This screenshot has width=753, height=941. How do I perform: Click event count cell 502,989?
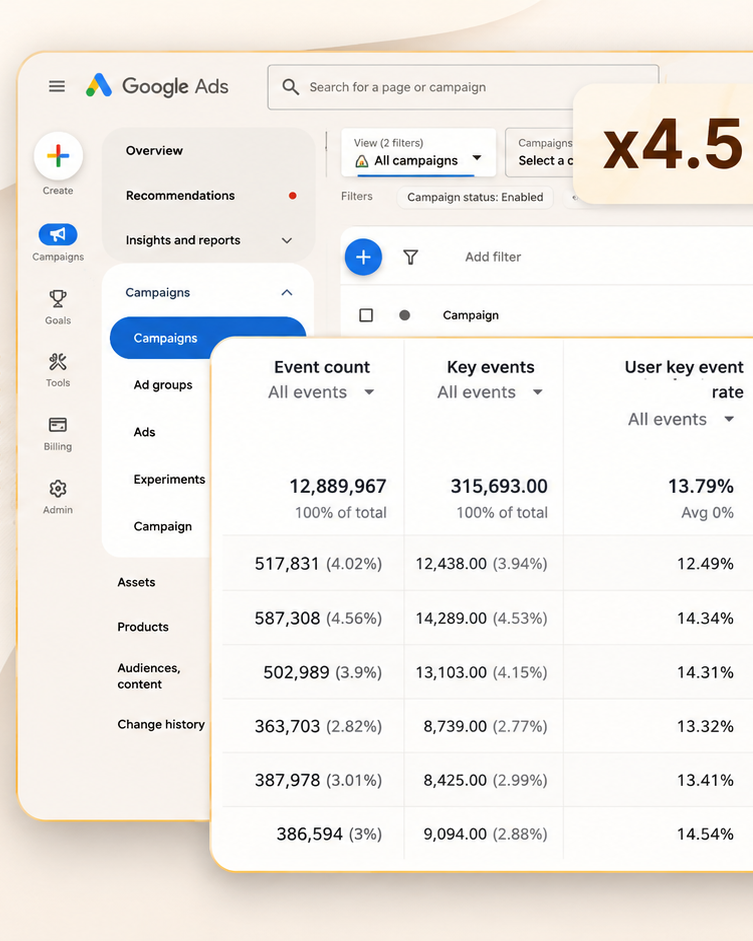(x=296, y=672)
